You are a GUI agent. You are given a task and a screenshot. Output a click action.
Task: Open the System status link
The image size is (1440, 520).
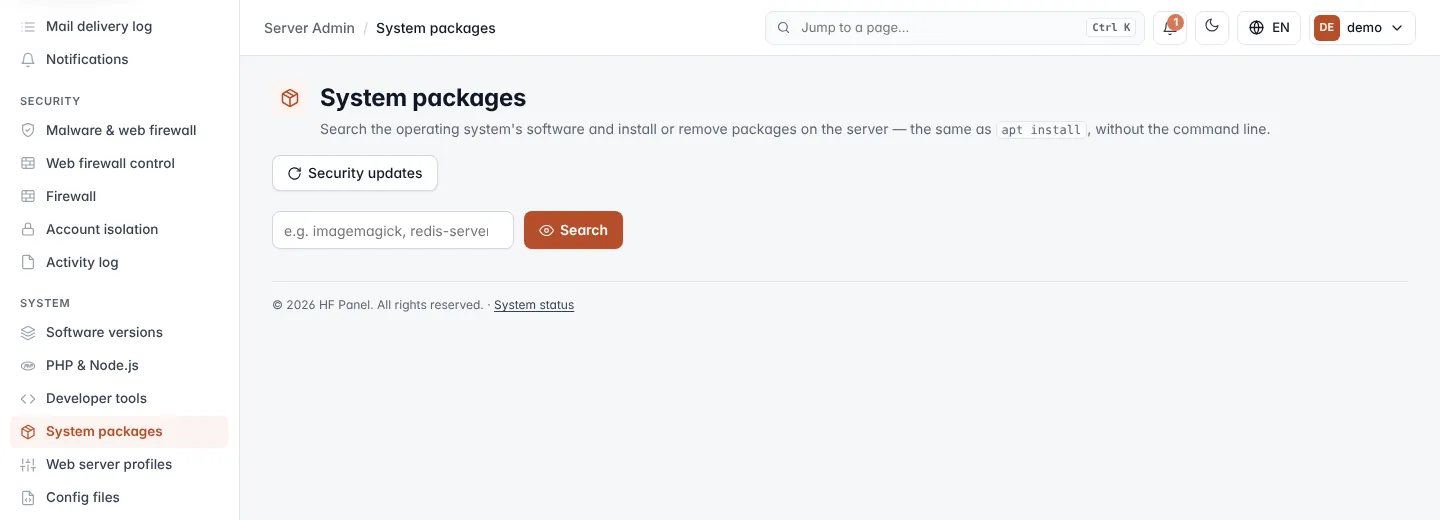point(534,305)
